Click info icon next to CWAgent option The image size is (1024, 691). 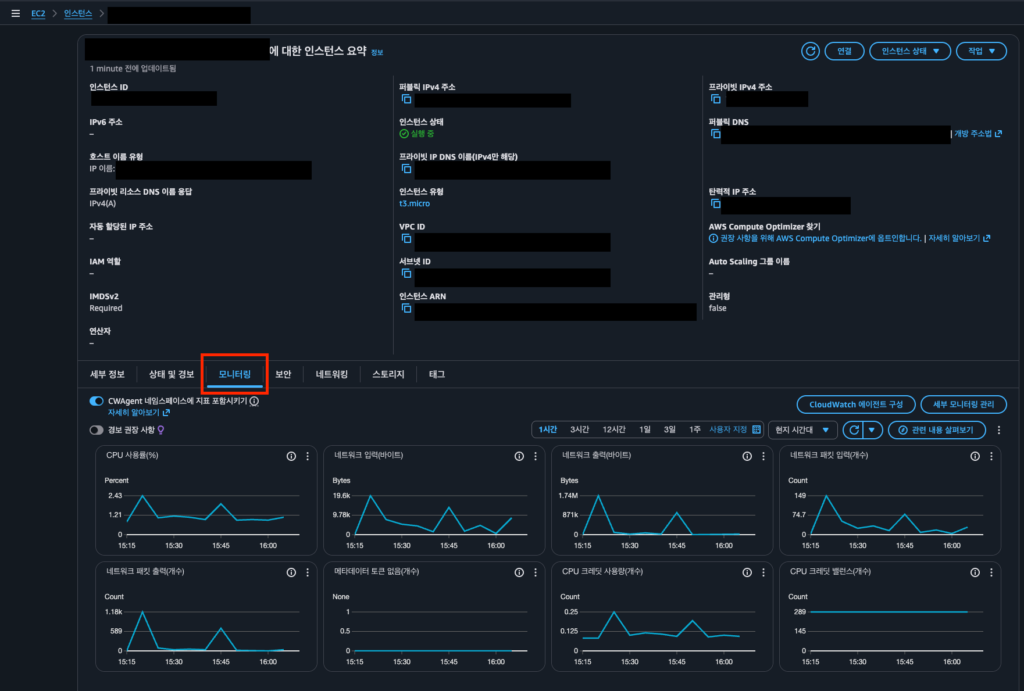click(254, 401)
